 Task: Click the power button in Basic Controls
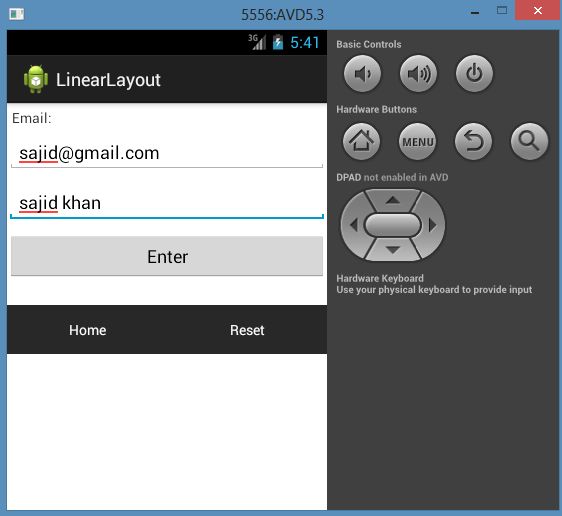(x=474, y=73)
